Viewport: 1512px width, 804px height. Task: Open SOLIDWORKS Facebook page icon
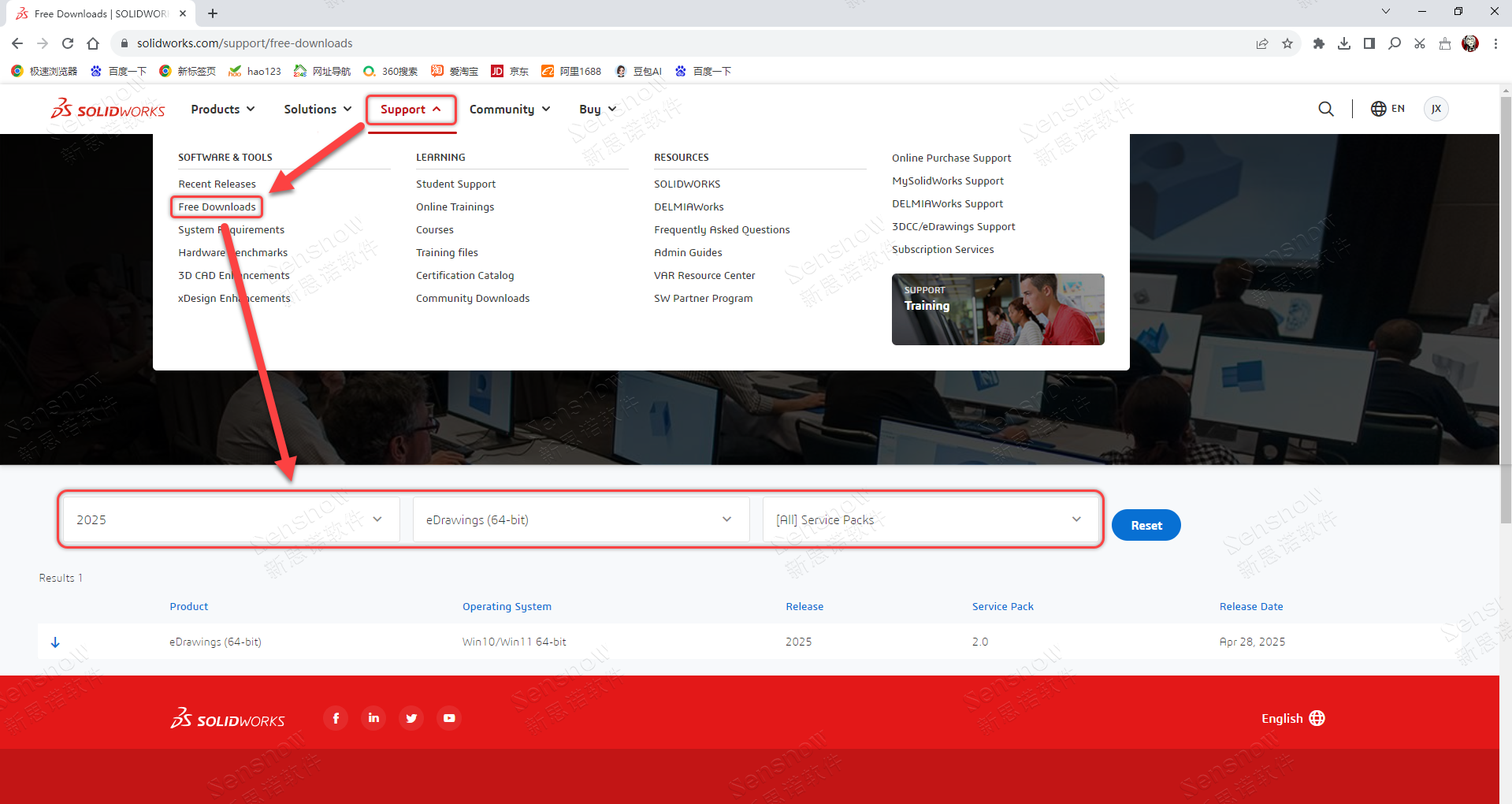pyautogui.click(x=336, y=718)
